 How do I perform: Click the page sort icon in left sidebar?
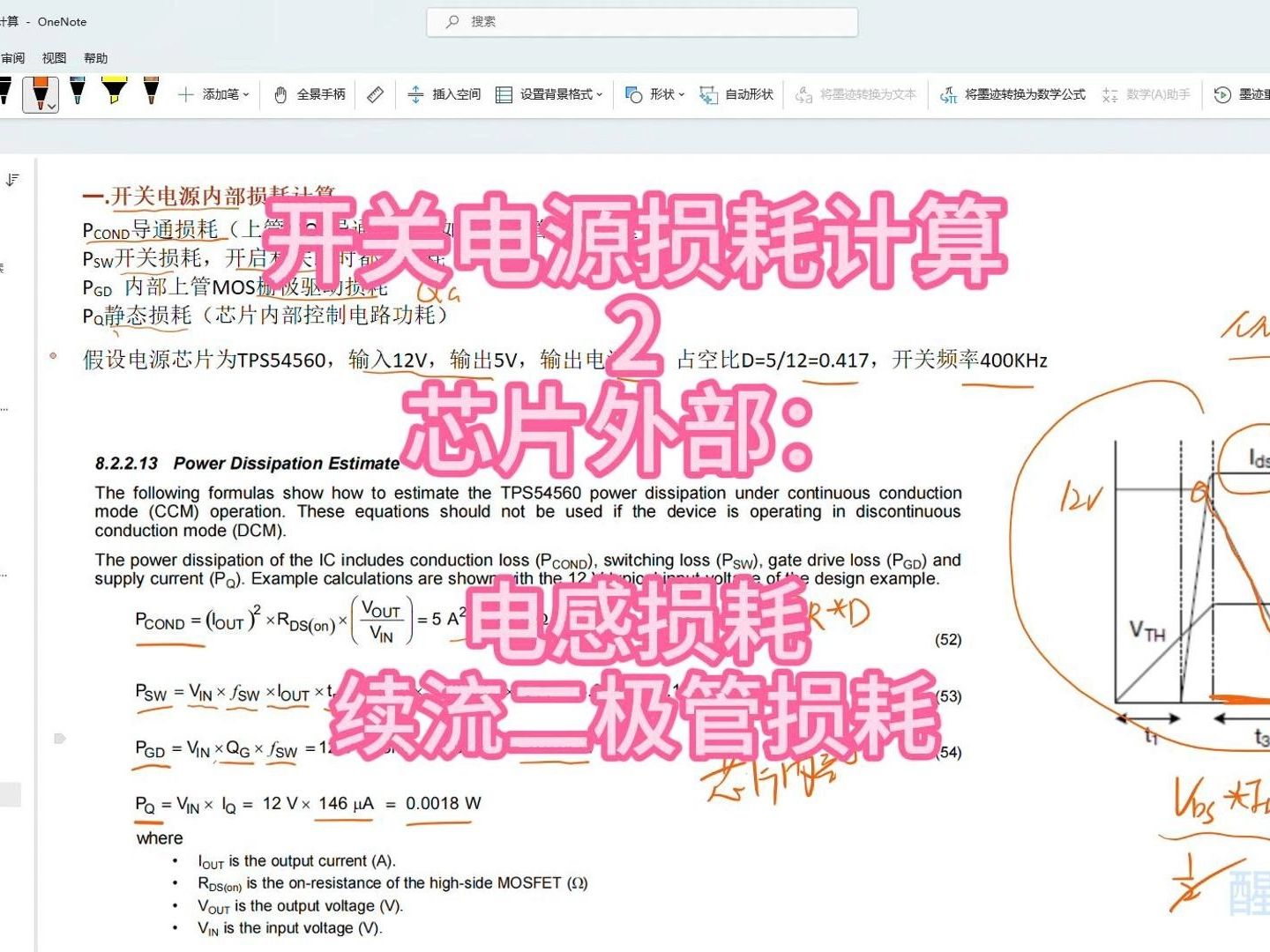click(x=11, y=180)
